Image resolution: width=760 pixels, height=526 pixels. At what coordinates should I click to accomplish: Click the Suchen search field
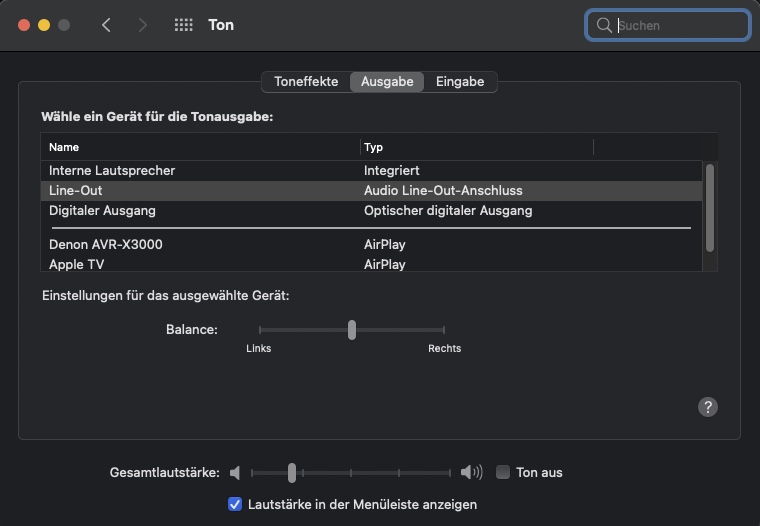coord(680,25)
